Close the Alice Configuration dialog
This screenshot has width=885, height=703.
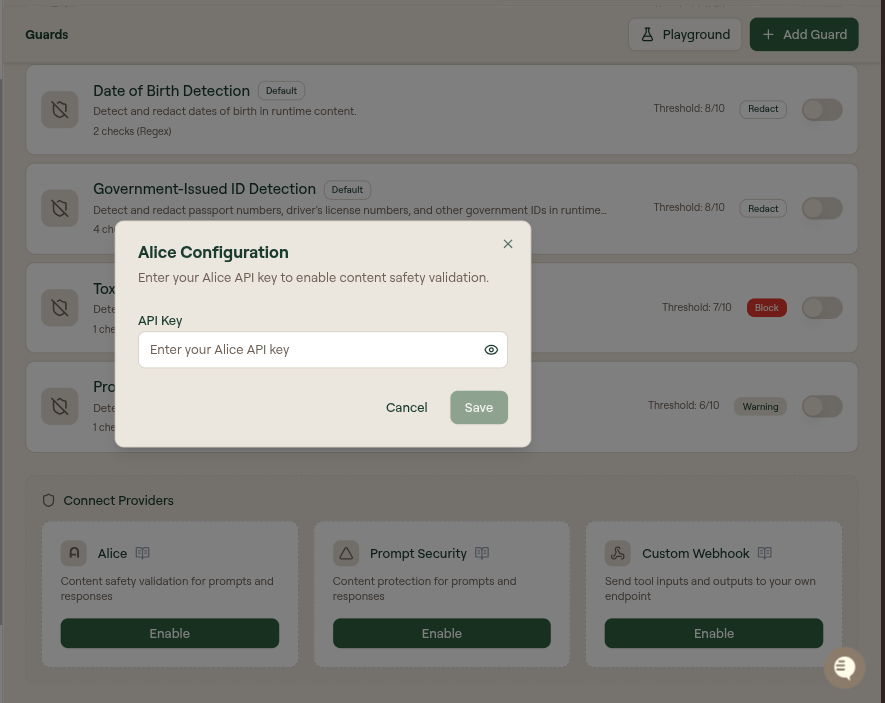508,244
